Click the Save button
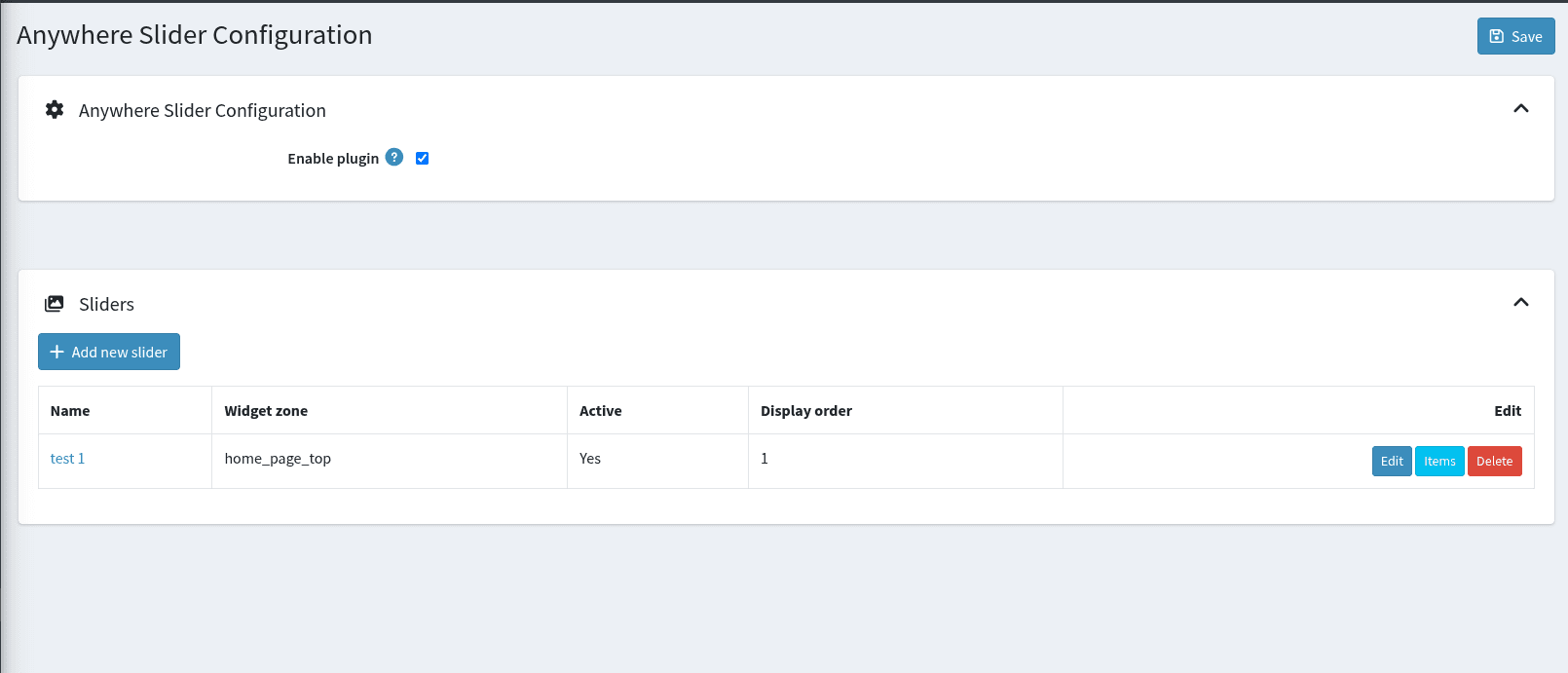The width and height of the screenshot is (1568, 673). pos(1515,36)
